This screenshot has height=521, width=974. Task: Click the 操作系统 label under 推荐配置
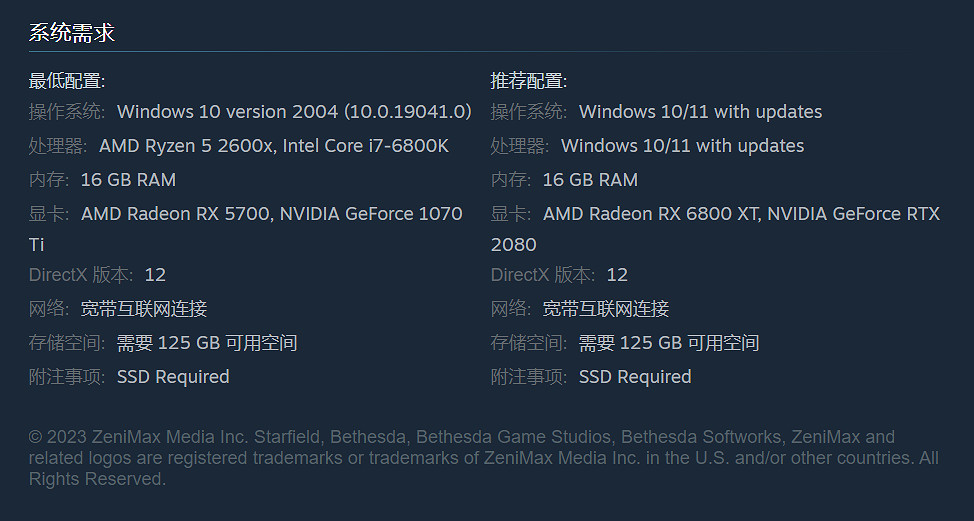click(528, 112)
